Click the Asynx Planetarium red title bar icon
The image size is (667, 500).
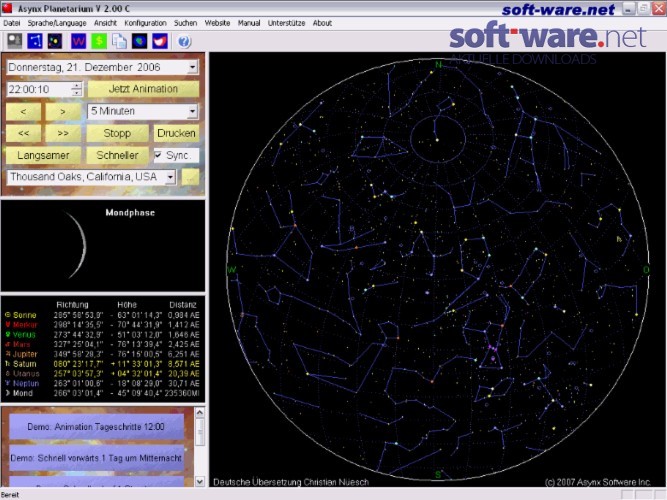(x=7, y=8)
